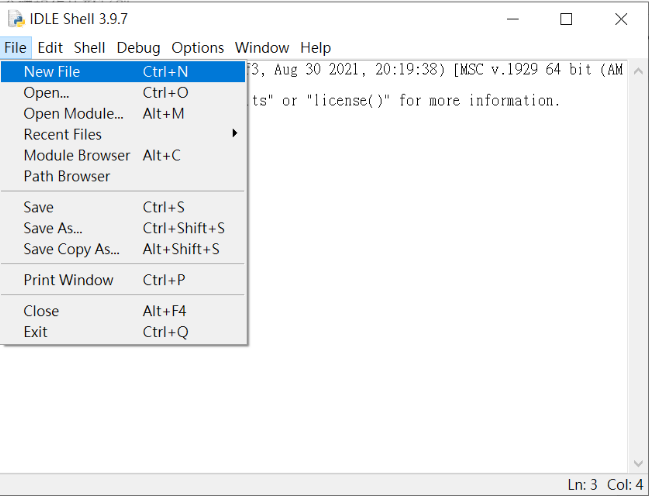Viewport: 649px width, 496px height.
Task: Select Open Module... entry
Action: coord(123,113)
